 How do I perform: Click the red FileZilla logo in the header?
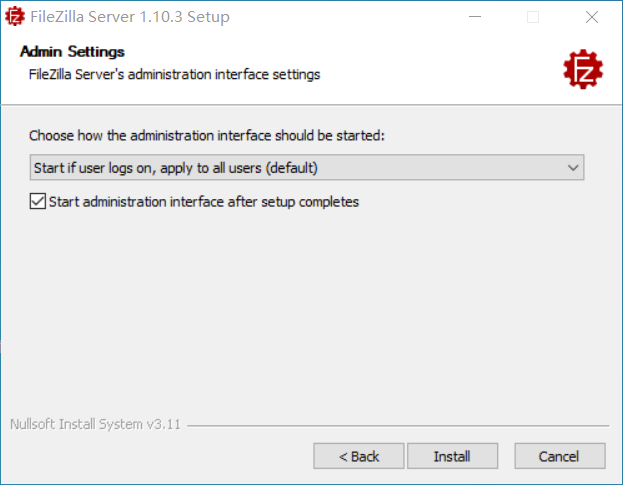coord(583,69)
